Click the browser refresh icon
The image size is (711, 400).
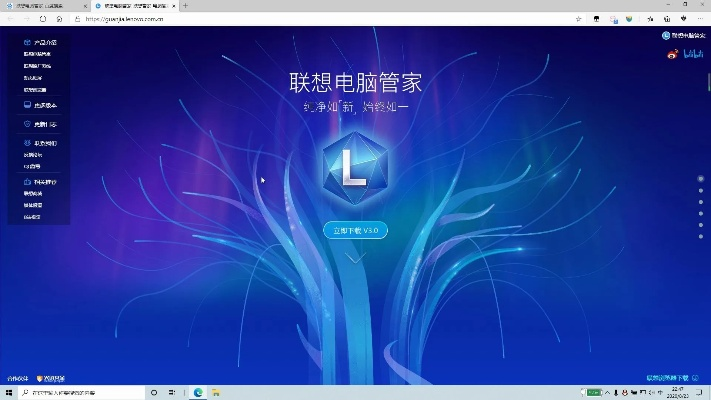43,19
